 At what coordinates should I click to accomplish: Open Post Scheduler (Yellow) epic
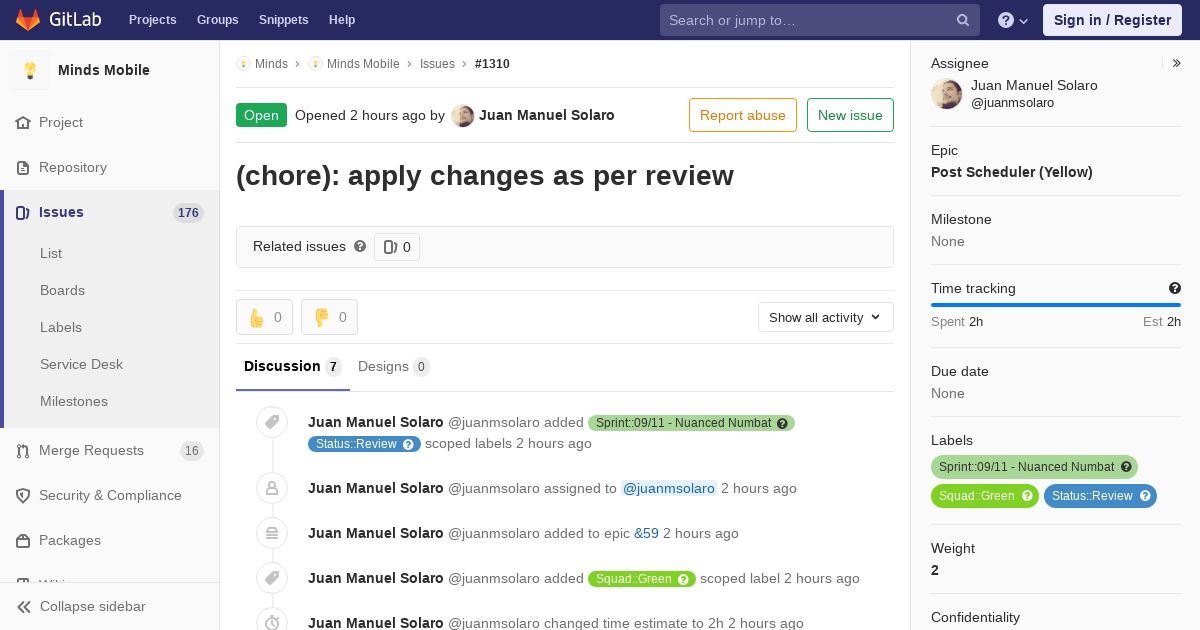[x=1012, y=172]
